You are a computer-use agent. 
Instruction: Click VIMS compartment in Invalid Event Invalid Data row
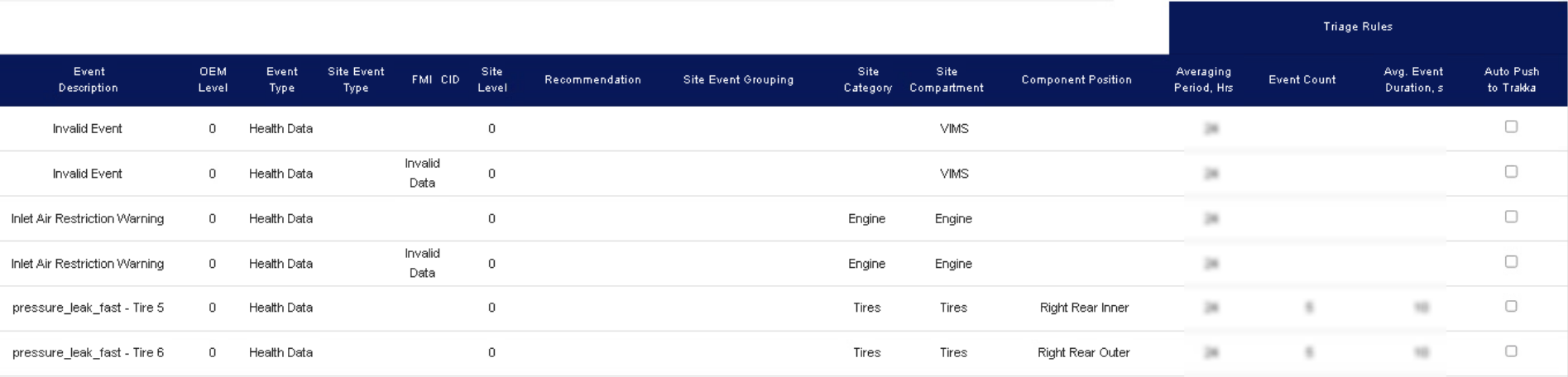[x=954, y=174]
